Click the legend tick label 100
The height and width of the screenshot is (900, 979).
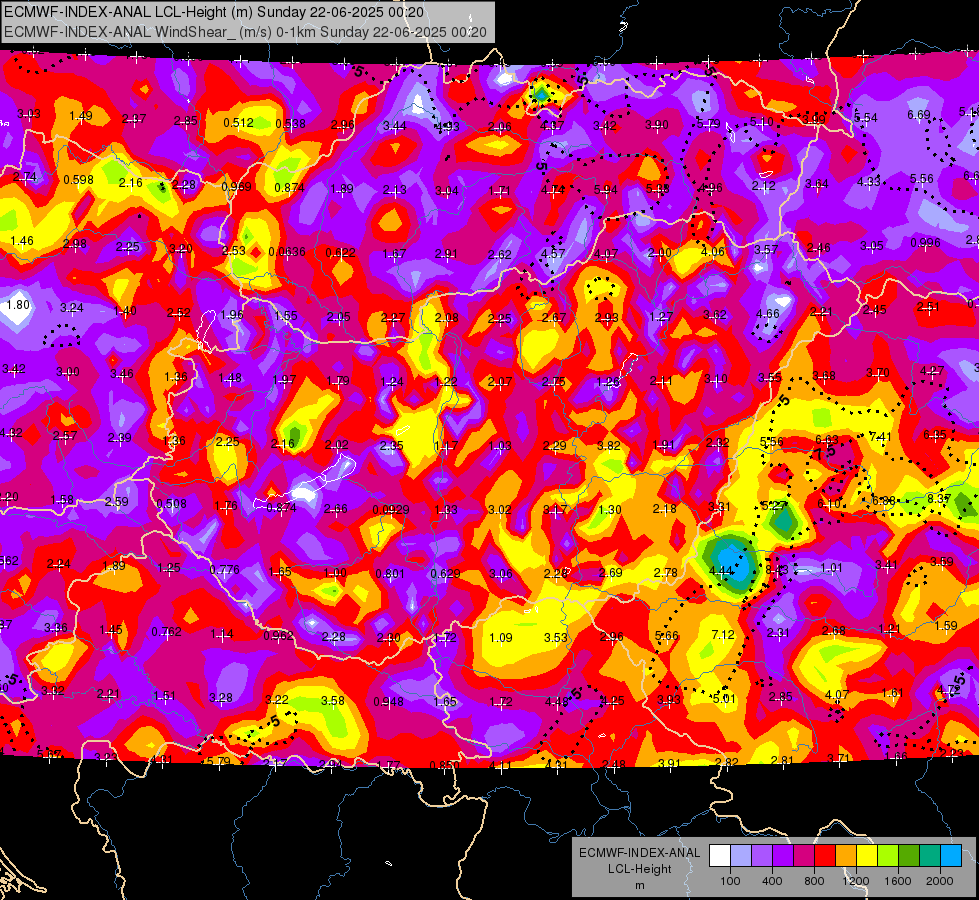(x=730, y=881)
